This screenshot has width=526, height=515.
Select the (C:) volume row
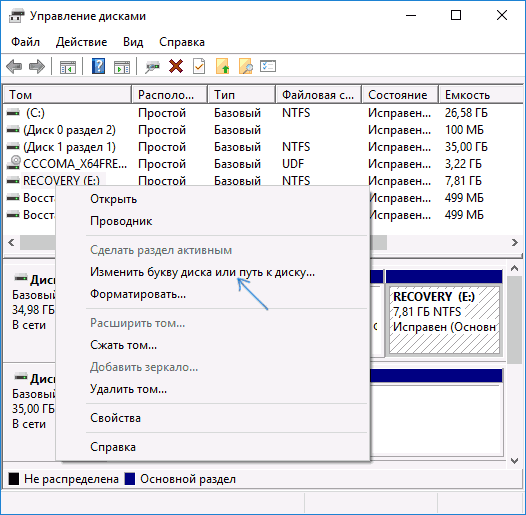[x=263, y=113]
